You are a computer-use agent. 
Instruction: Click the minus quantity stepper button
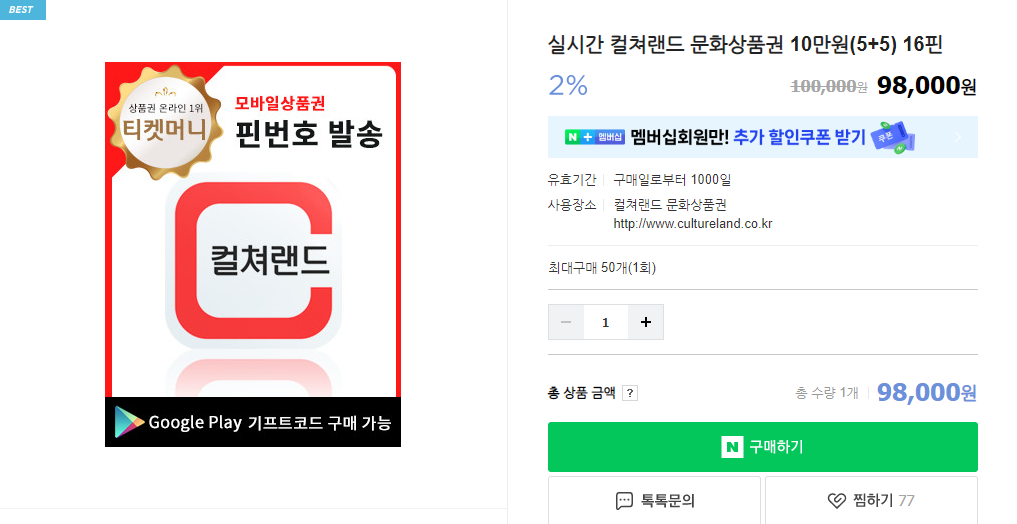coord(566,322)
